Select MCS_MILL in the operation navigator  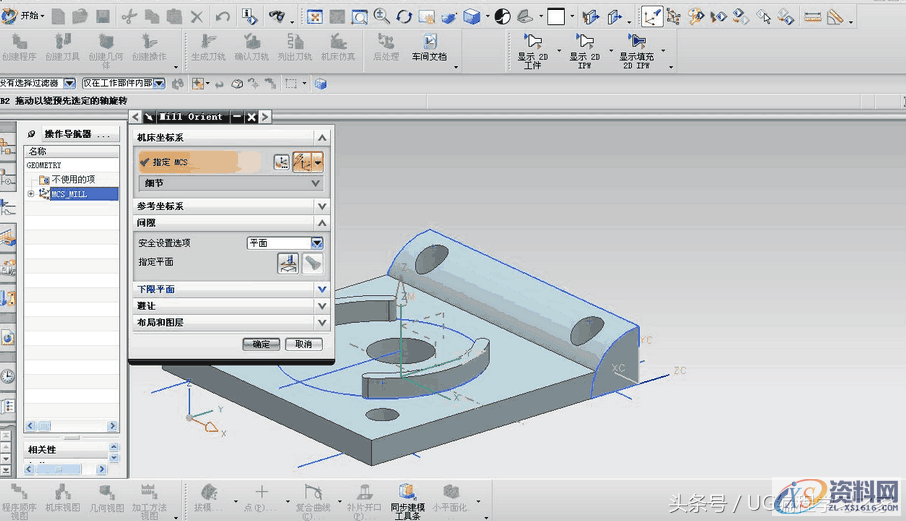point(69,194)
